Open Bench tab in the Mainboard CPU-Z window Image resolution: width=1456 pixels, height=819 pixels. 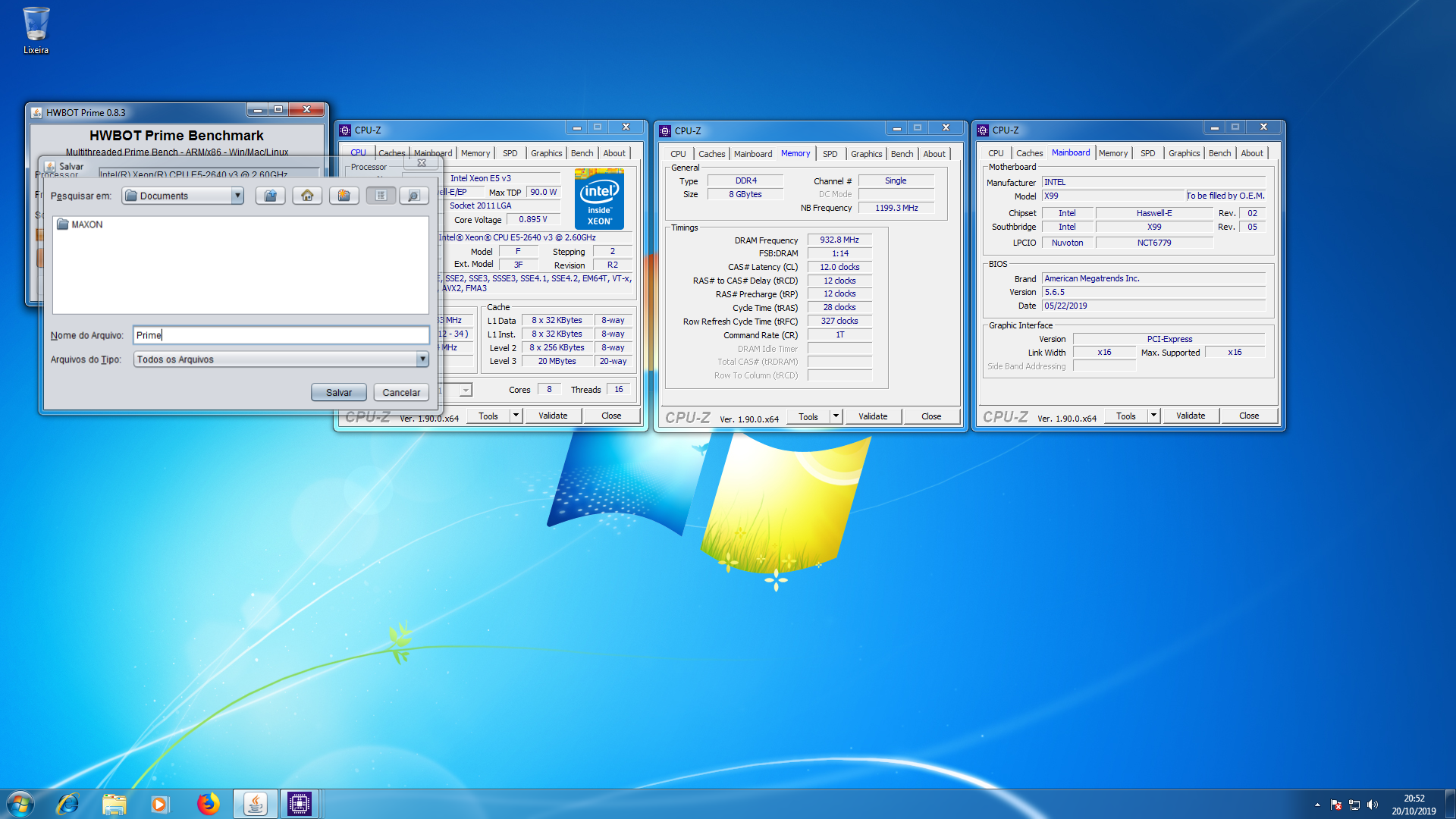coord(1219,153)
